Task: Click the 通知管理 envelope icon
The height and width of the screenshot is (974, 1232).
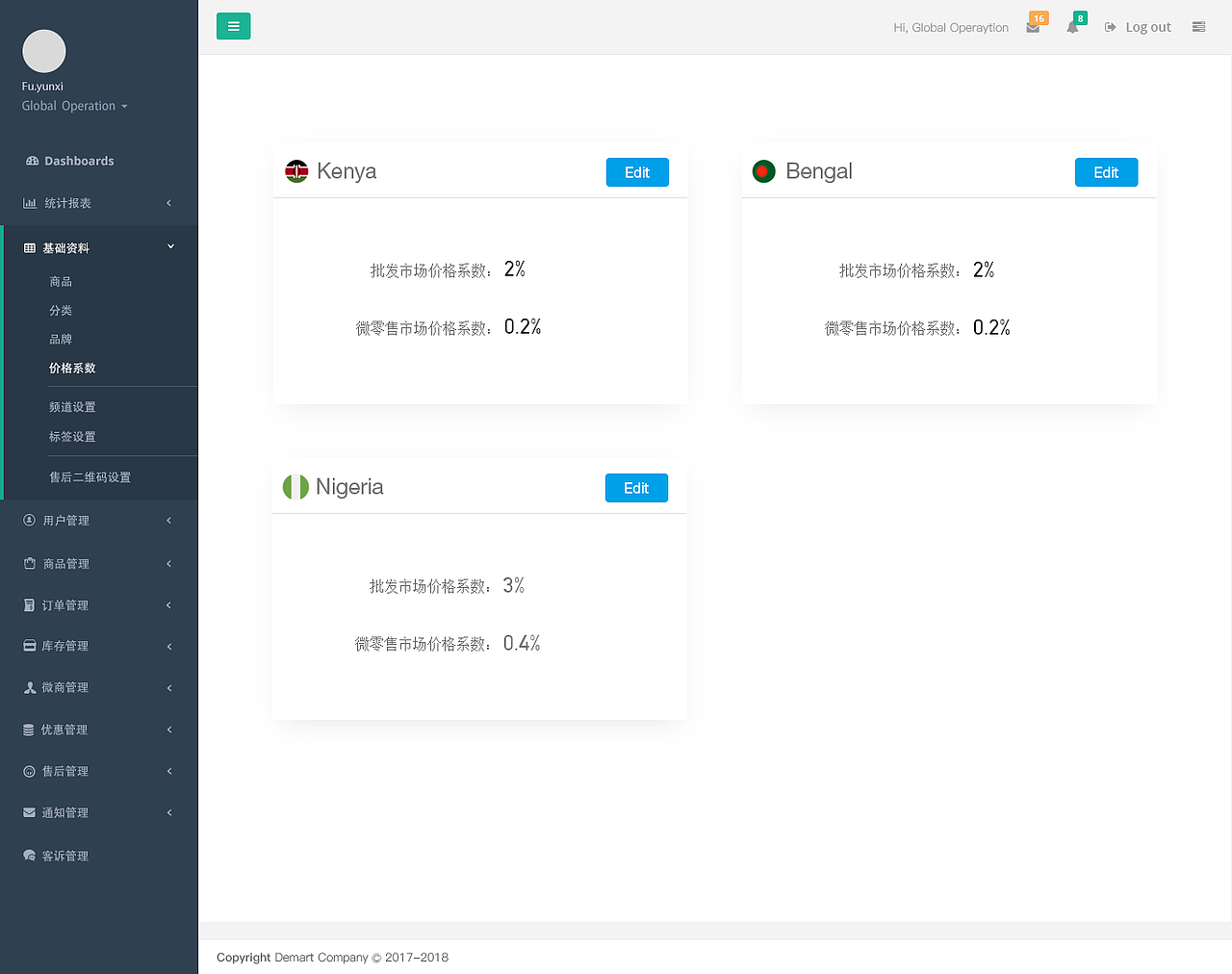Action: pyautogui.click(x=29, y=812)
